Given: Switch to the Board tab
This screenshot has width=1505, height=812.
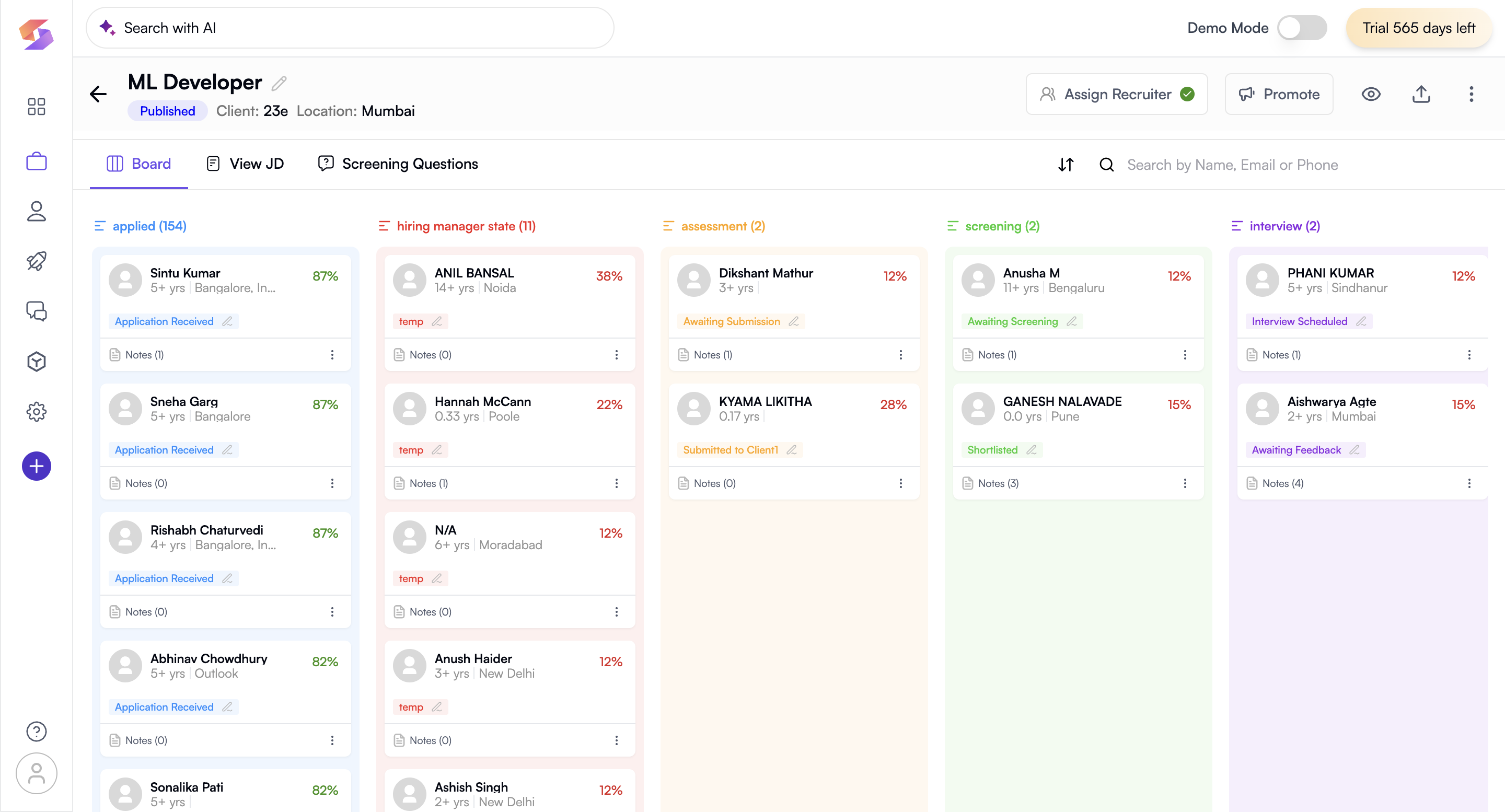Looking at the screenshot, I should coord(139,164).
